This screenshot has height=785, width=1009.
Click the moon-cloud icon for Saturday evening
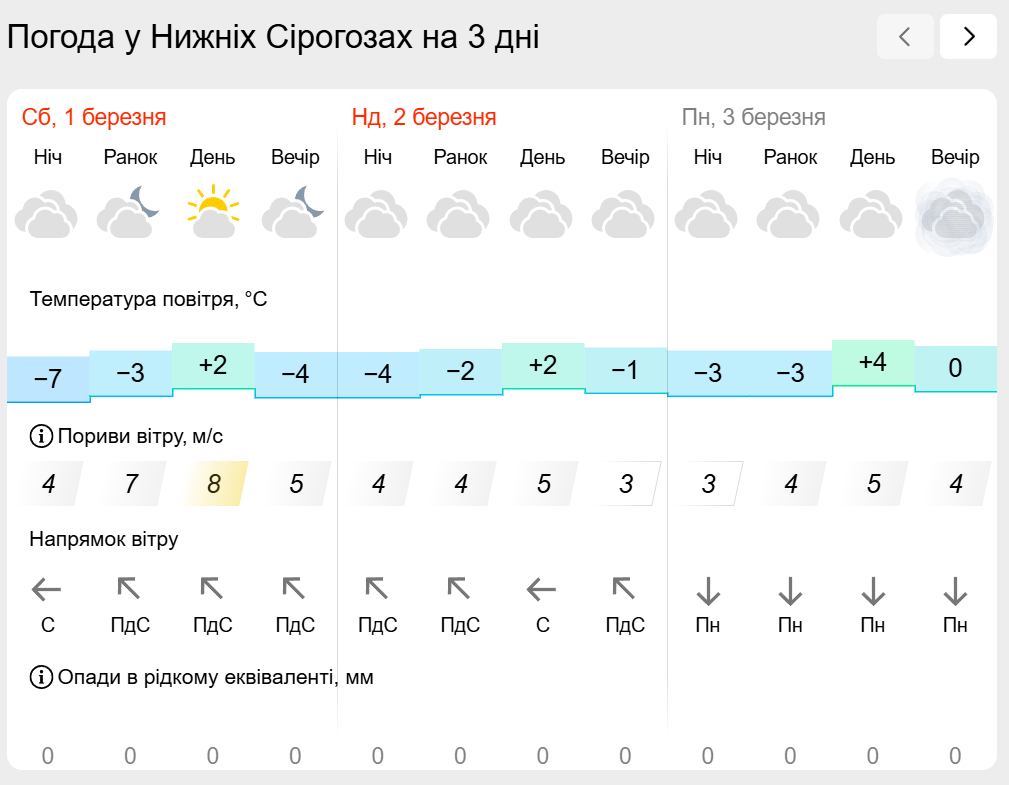pos(295,212)
